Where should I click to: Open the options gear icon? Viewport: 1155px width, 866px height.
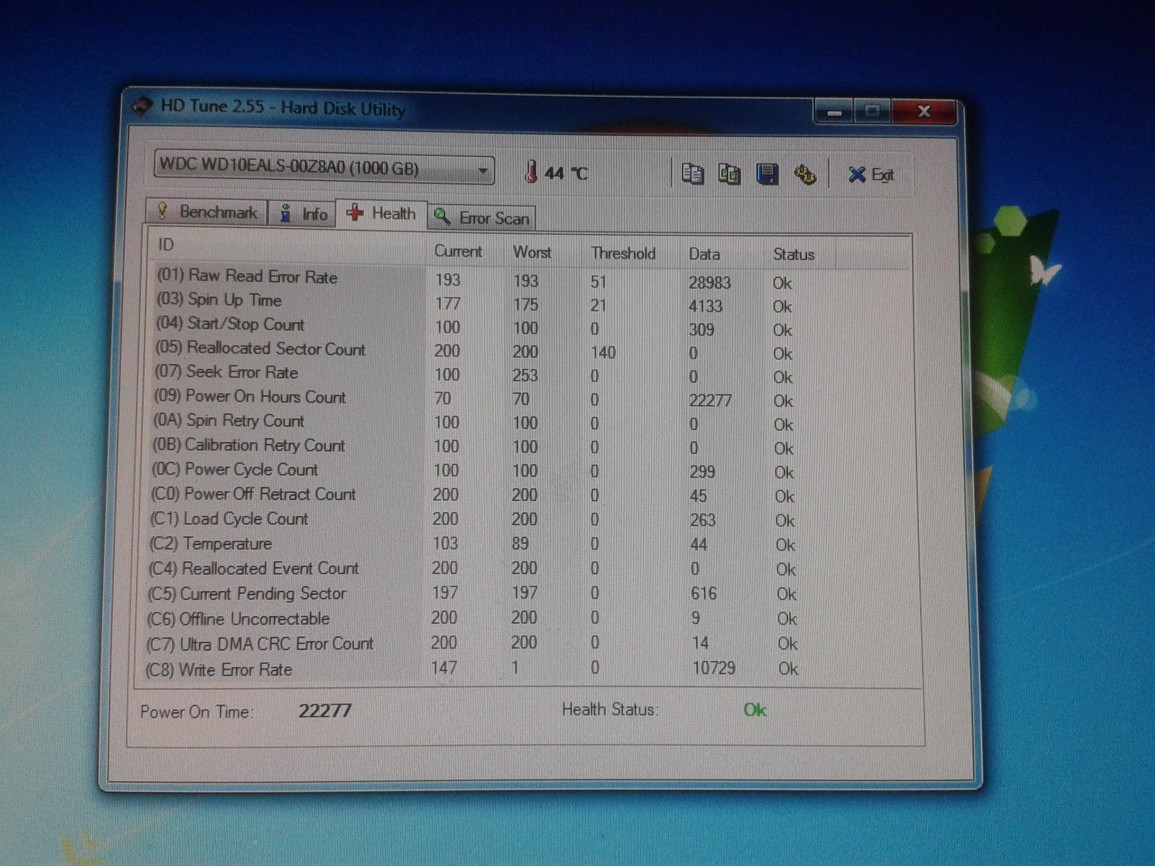[804, 175]
